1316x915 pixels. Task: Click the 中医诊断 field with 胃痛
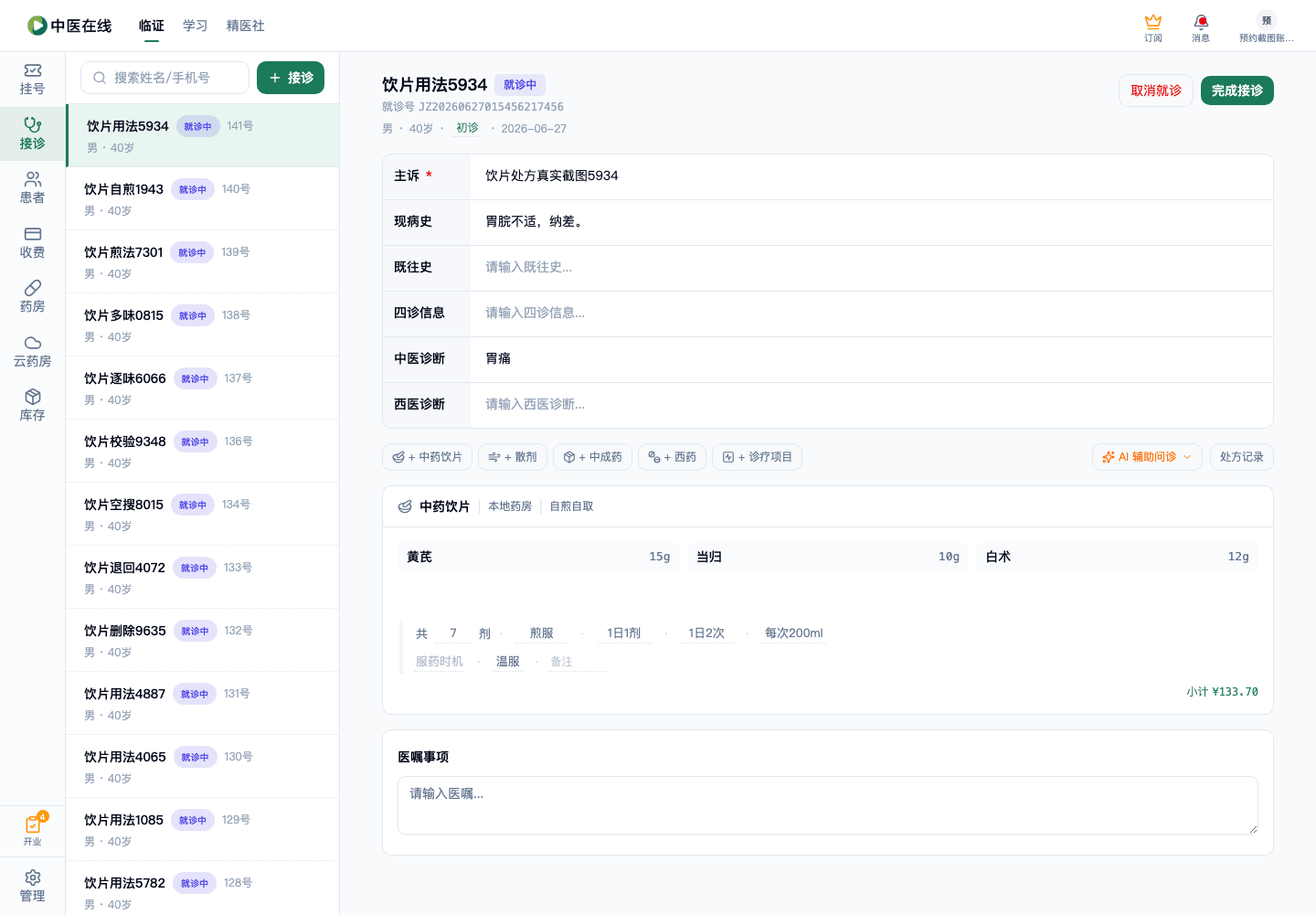(x=871, y=358)
